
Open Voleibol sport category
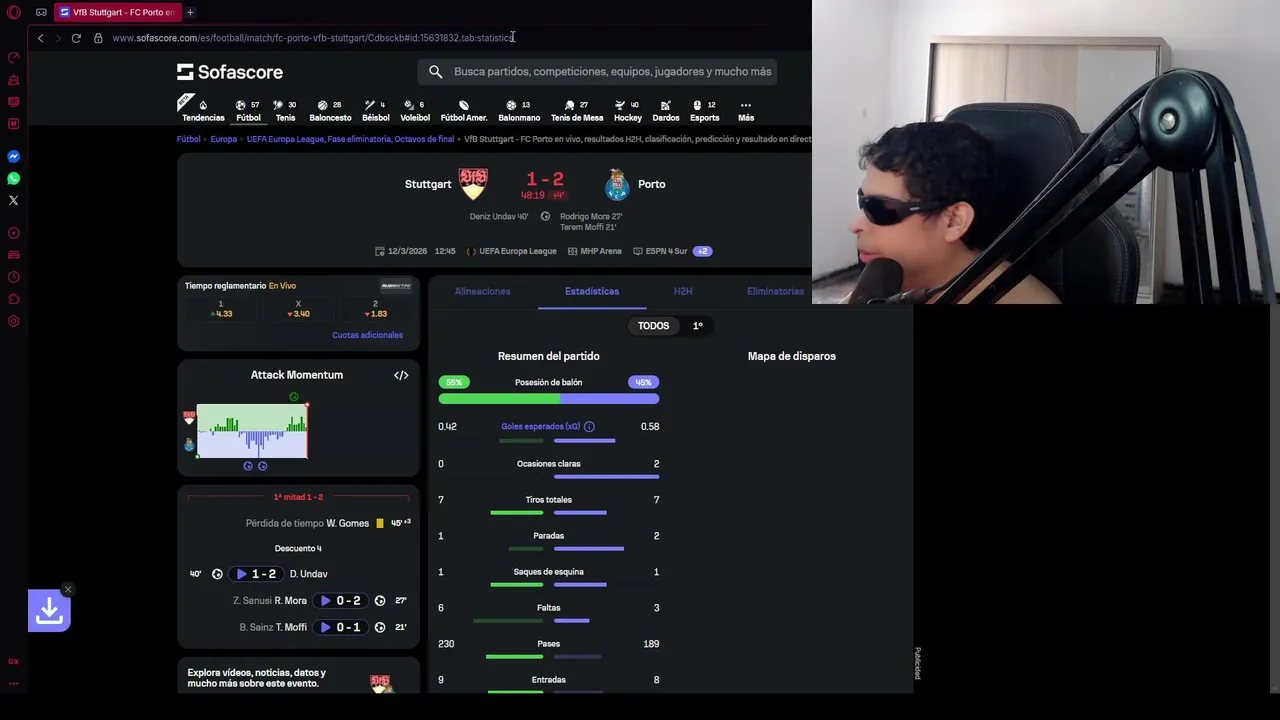(x=415, y=110)
